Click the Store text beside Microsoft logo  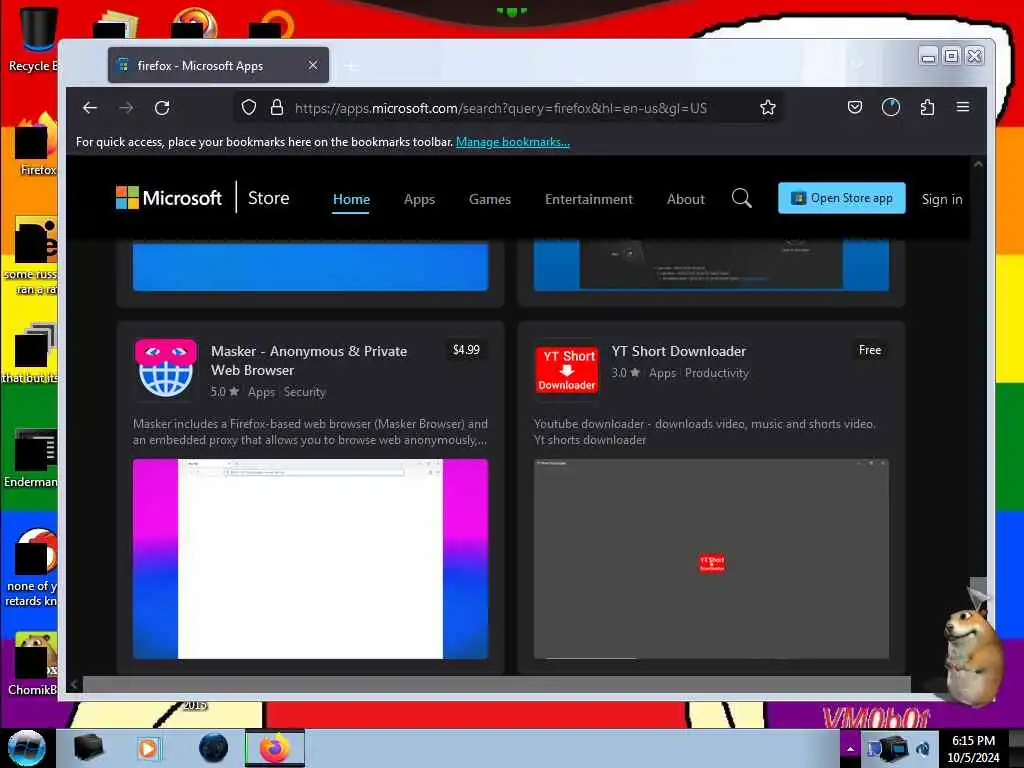[x=268, y=198]
